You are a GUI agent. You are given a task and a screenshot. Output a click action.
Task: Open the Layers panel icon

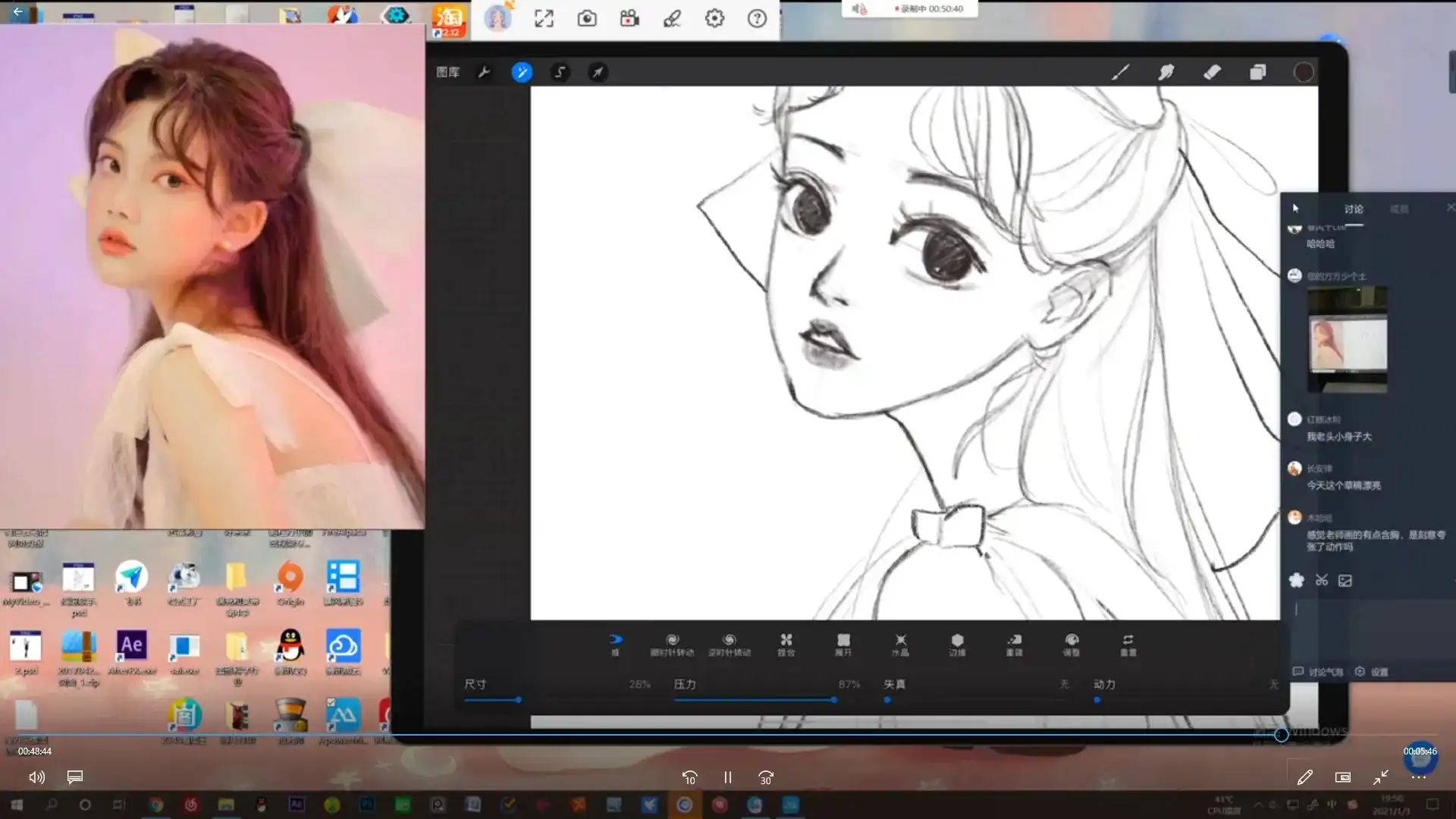tap(1257, 72)
